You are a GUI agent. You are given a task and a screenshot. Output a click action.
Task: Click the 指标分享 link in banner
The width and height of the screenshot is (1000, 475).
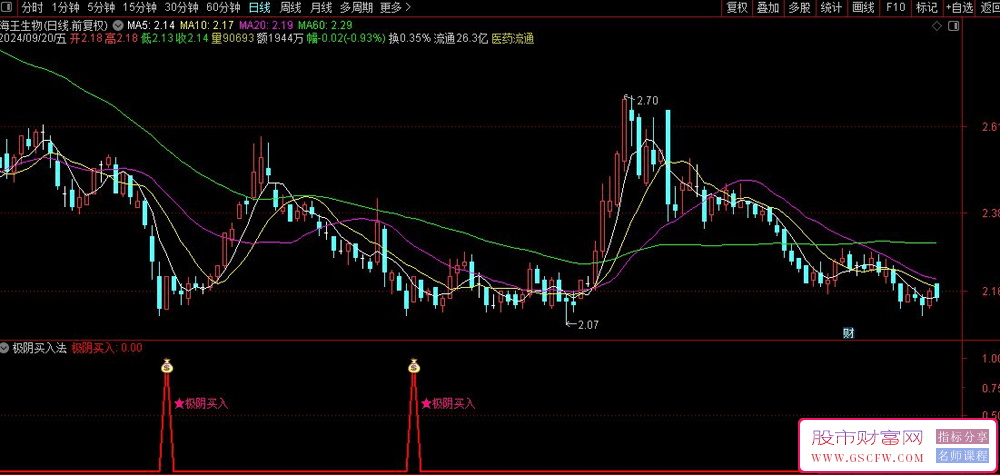click(962, 437)
